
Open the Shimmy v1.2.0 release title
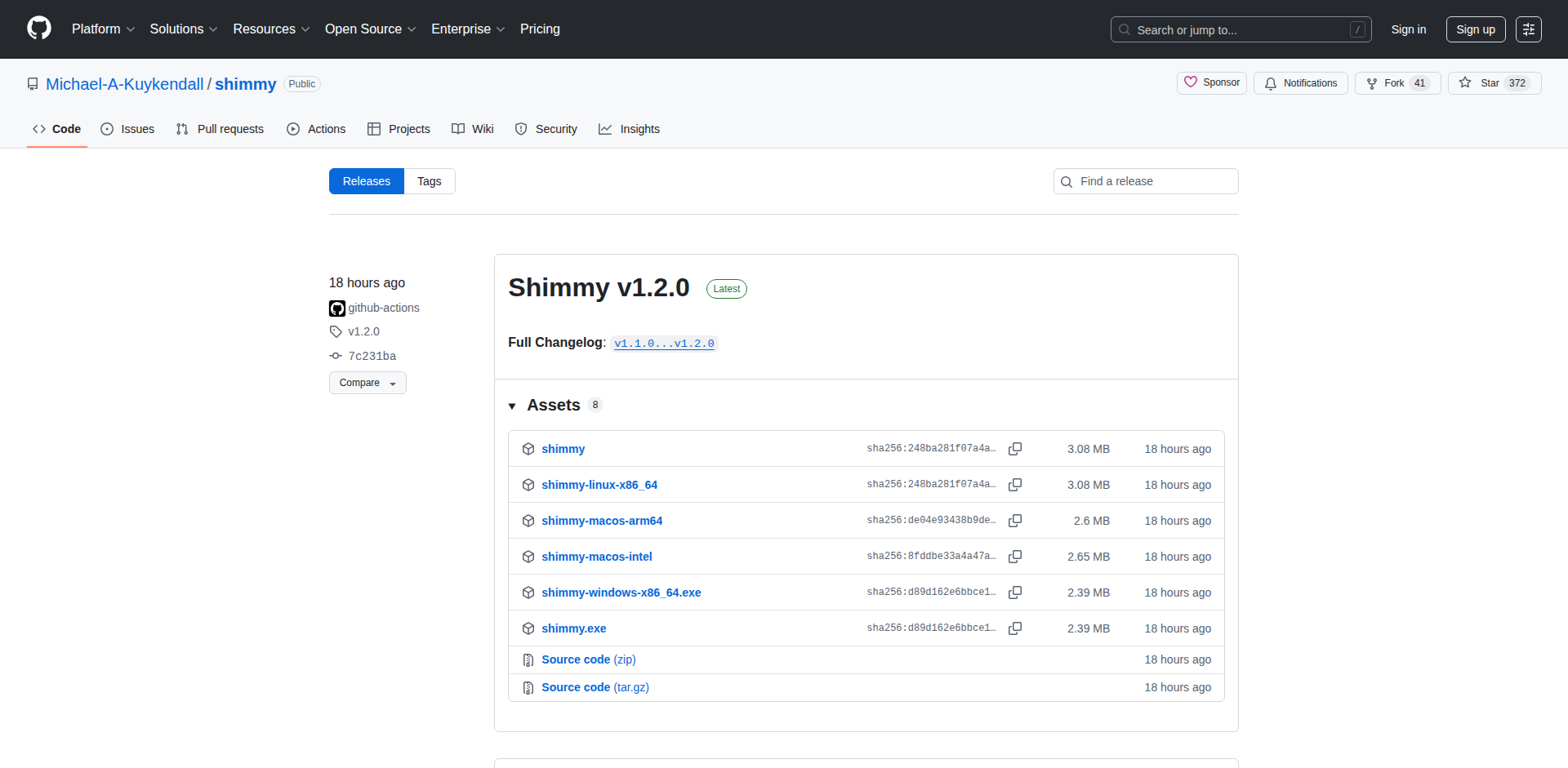click(x=599, y=287)
